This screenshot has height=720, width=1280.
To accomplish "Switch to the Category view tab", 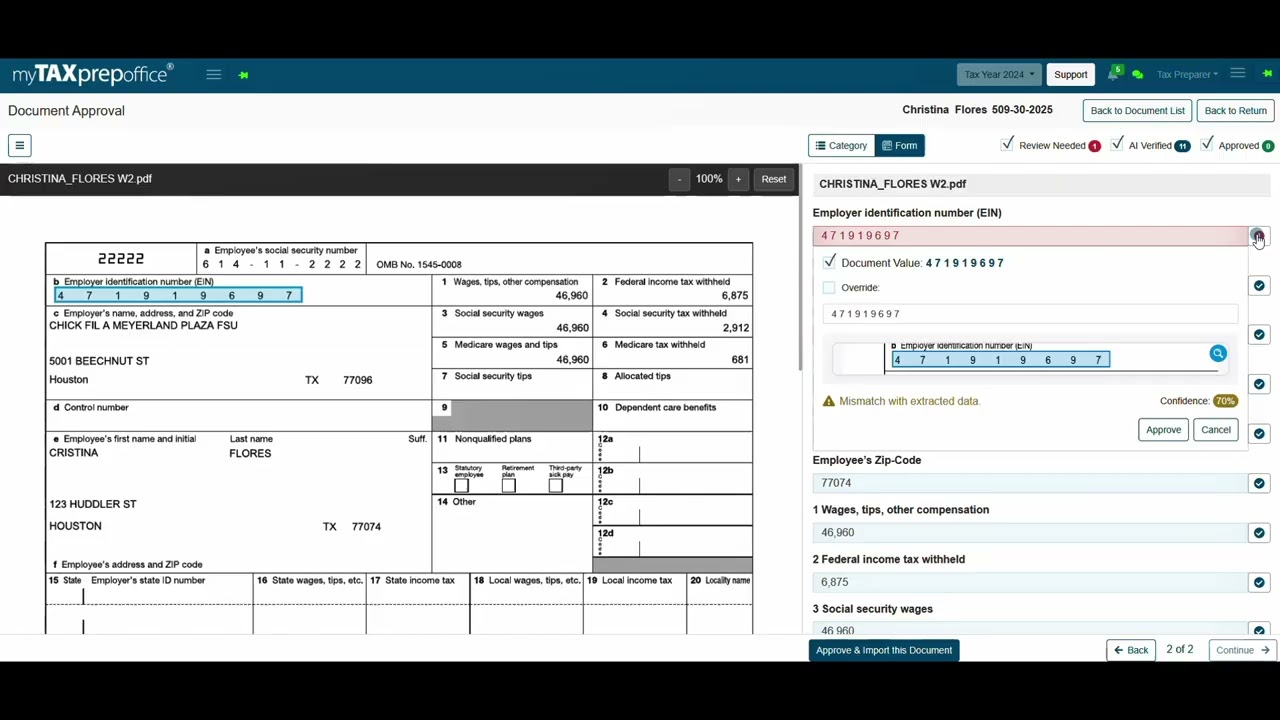I will tap(841, 146).
